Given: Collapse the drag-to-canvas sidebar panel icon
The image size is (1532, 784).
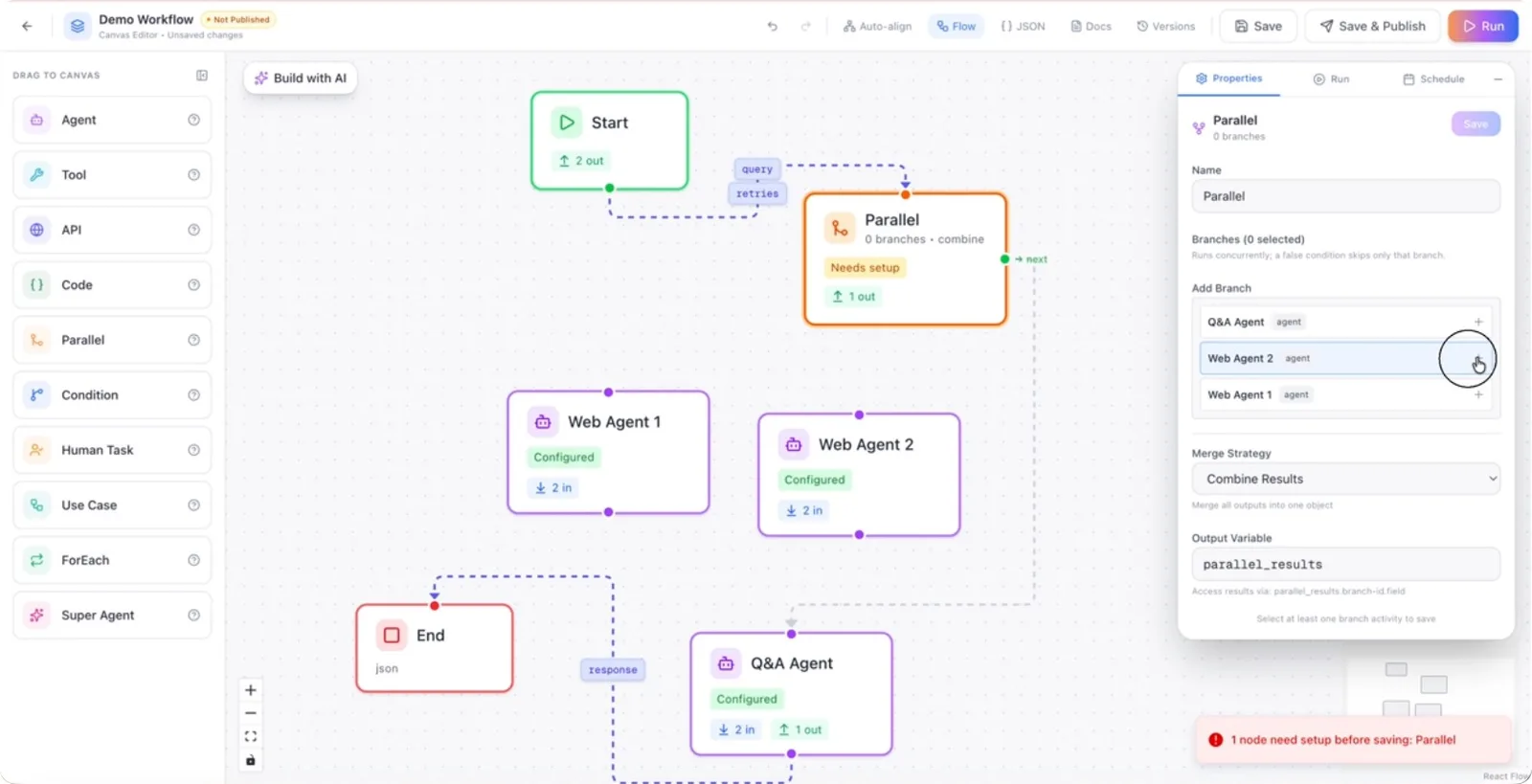Looking at the screenshot, I should pyautogui.click(x=202, y=76).
